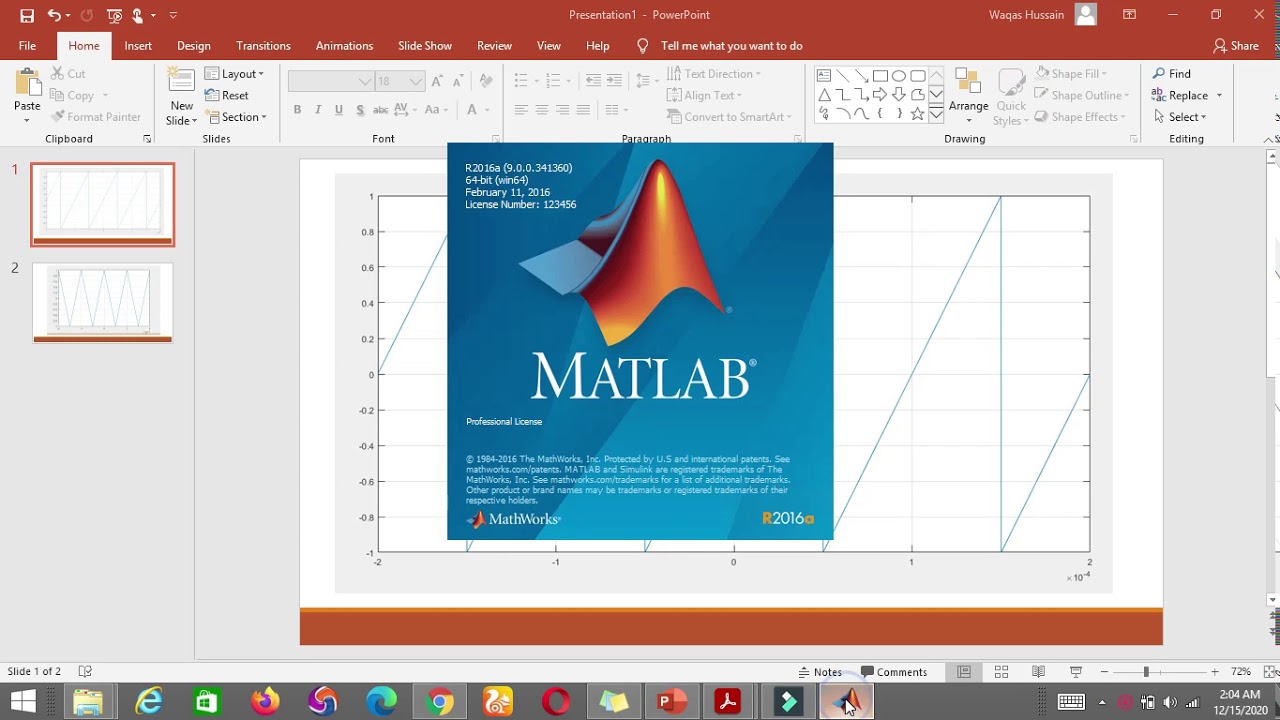Image resolution: width=1280 pixels, height=720 pixels.
Task: Increase font size with the larger A
Action: (439, 81)
